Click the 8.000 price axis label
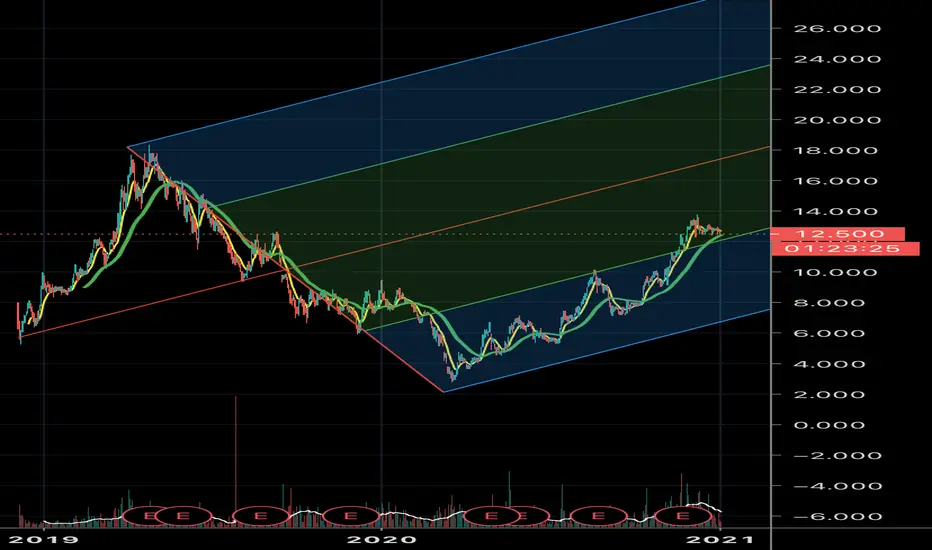 (829, 303)
